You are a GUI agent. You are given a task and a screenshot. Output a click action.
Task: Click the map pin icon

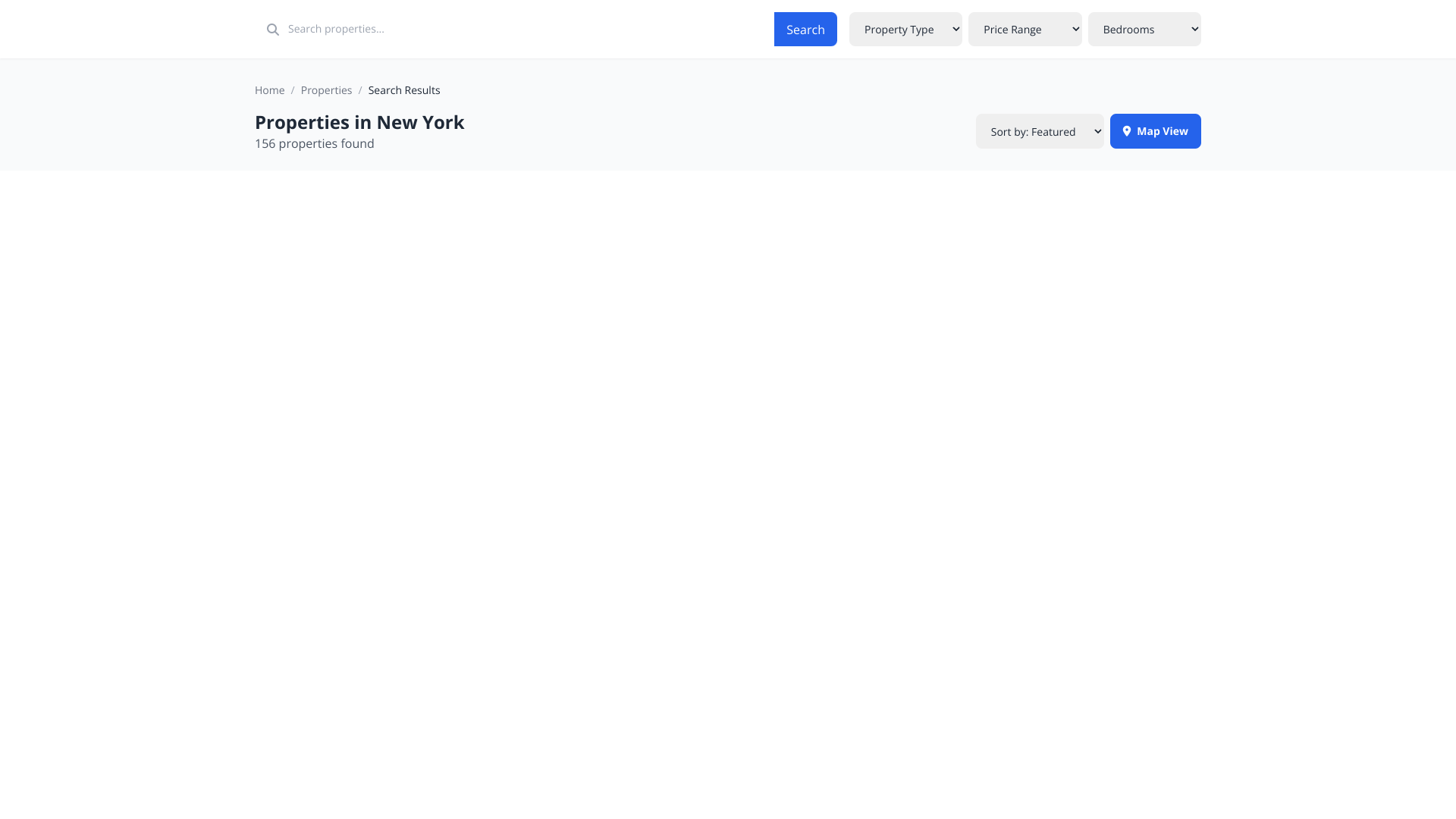(1127, 131)
